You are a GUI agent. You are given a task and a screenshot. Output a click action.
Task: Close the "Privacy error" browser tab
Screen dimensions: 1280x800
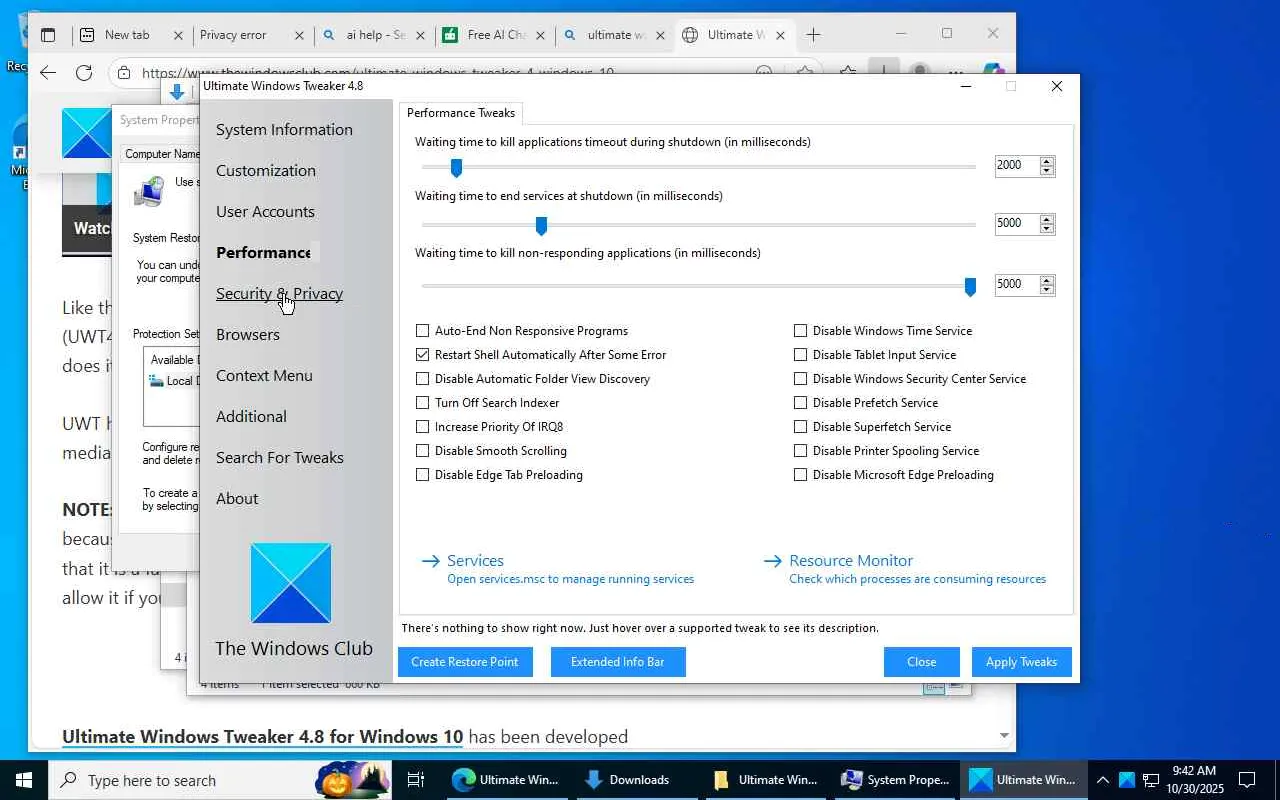[x=299, y=35]
